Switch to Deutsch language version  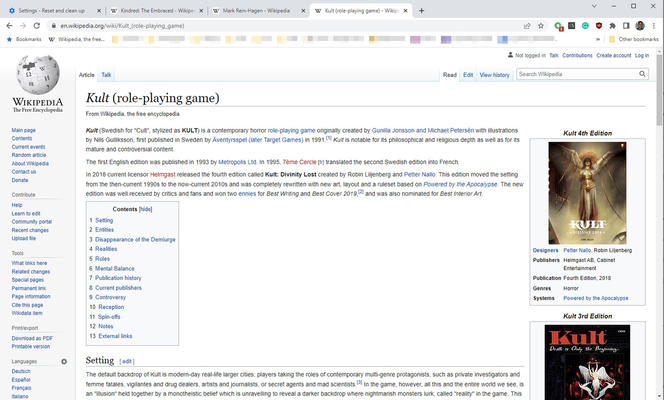(x=21, y=371)
